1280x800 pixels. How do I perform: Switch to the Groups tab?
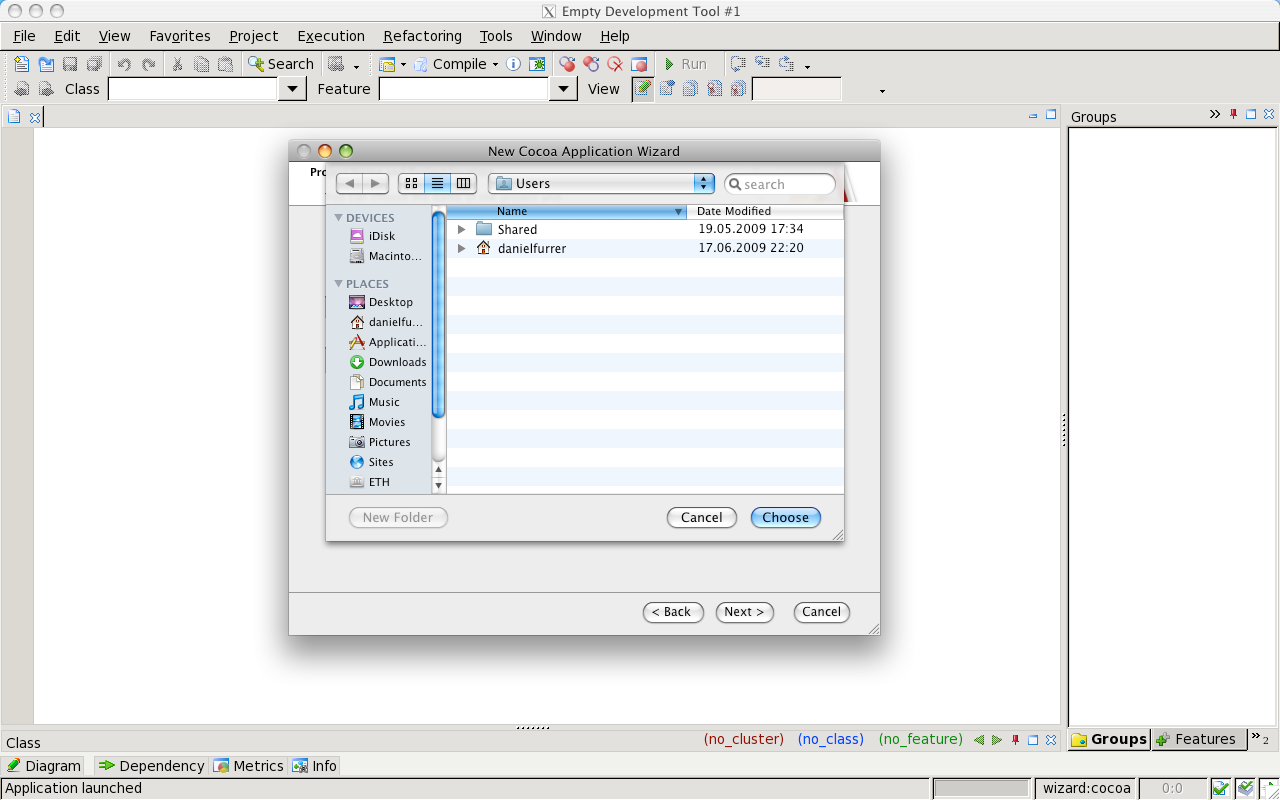point(1109,739)
